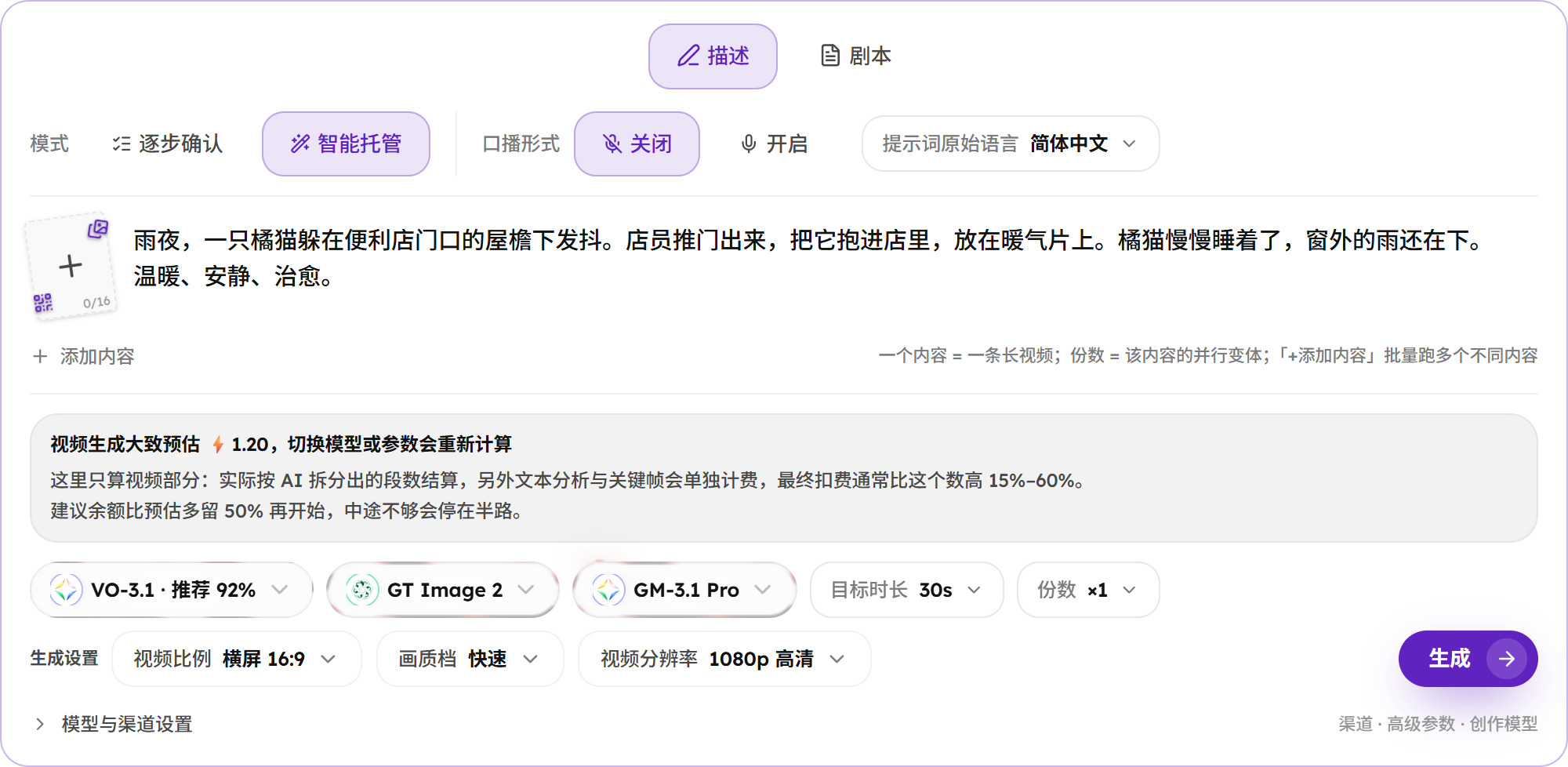Open 画质档 快速 dropdown
The width and height of the screenshot is (1568, 767).
click(x=470, y=659)
